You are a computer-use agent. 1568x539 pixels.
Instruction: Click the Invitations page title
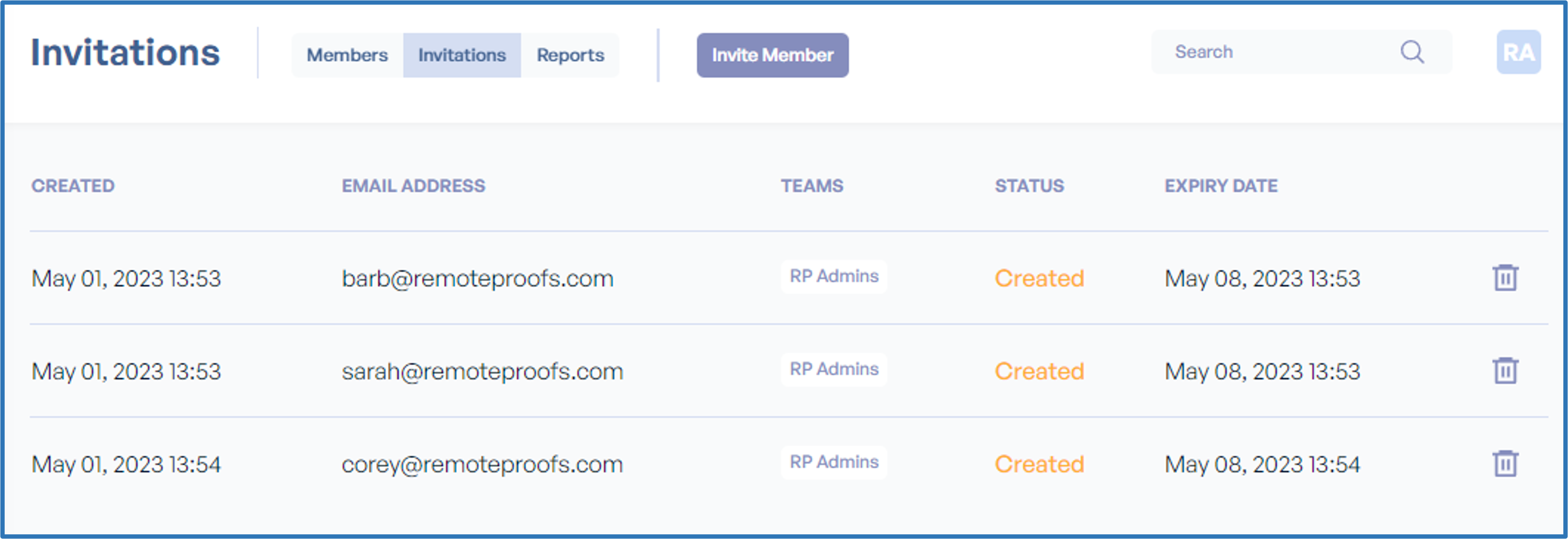[x=125, y=52]
